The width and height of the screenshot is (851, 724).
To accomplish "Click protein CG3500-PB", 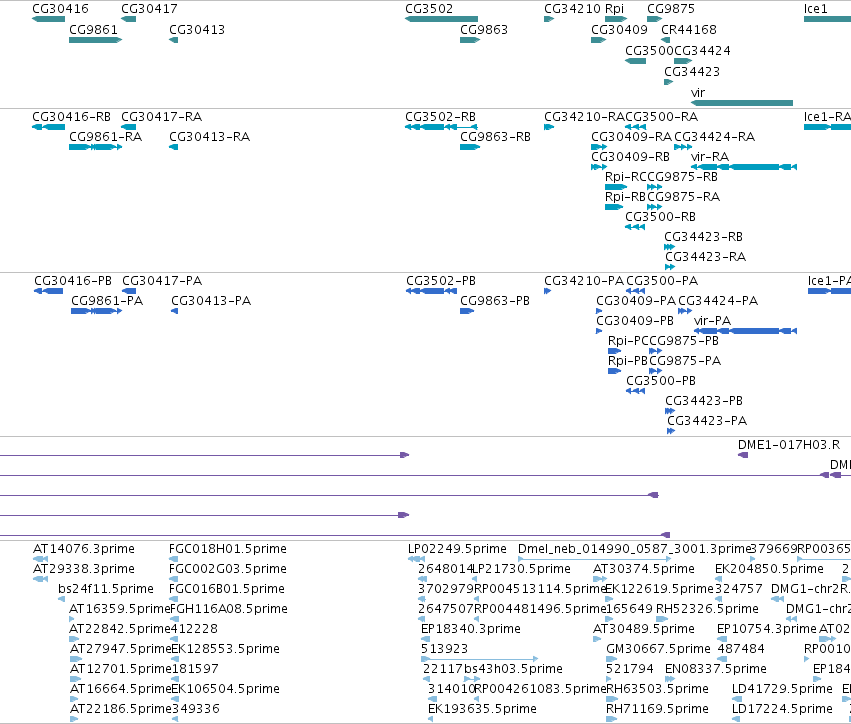I will pyautogui.click(x=661, y=381).
